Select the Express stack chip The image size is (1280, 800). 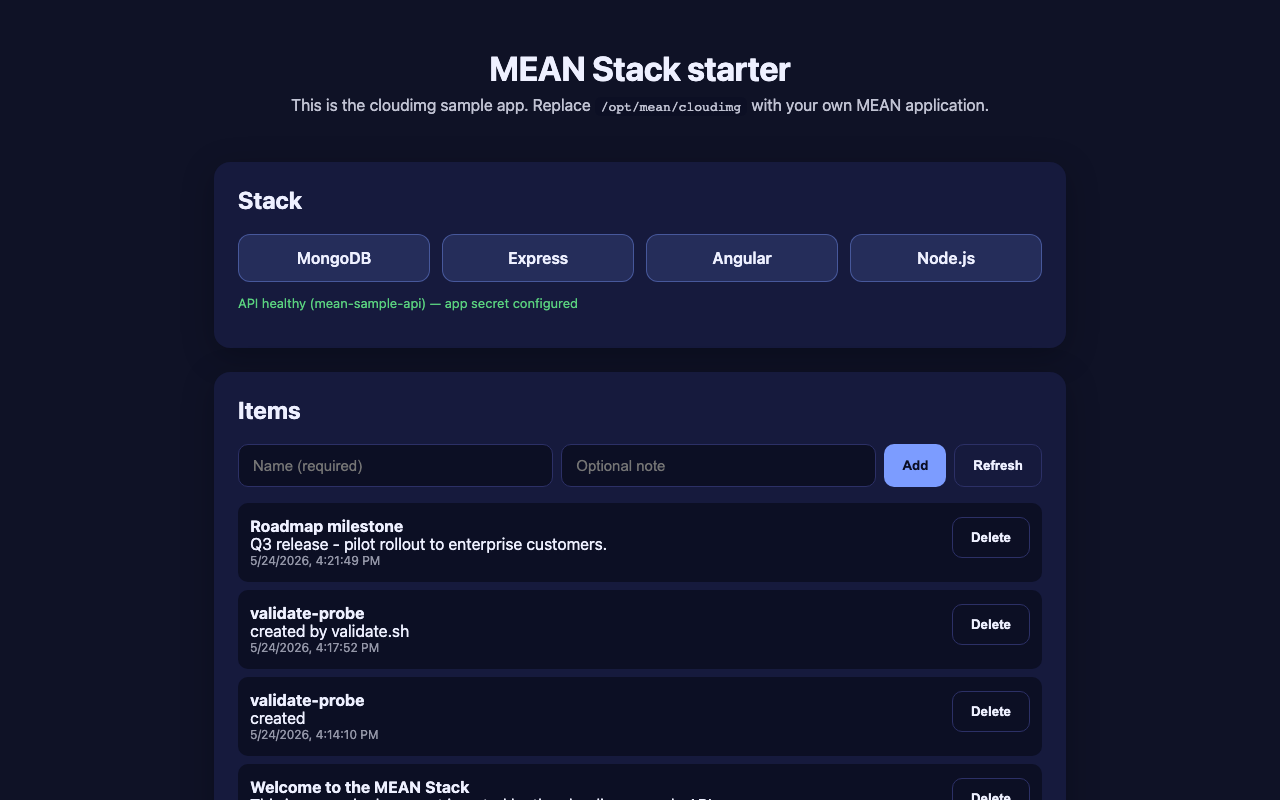(538, 258)
